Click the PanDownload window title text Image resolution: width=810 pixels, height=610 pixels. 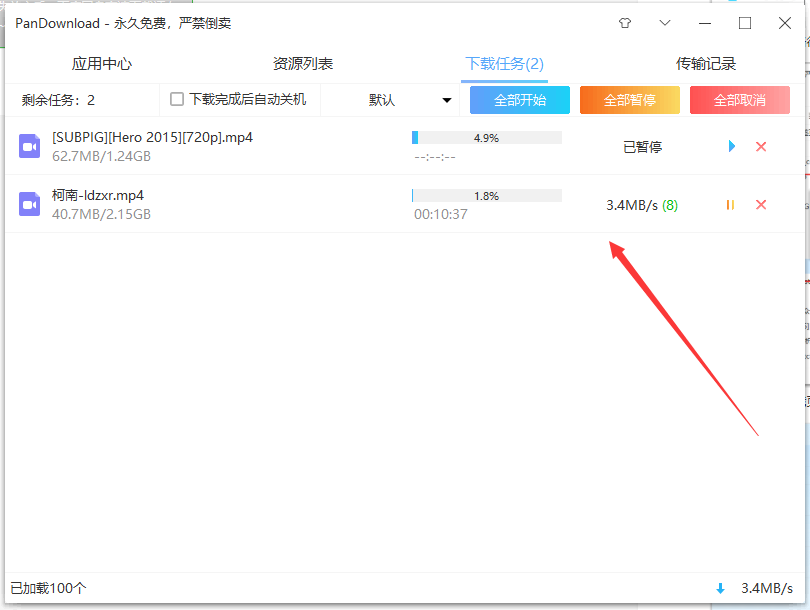point(123,23)
